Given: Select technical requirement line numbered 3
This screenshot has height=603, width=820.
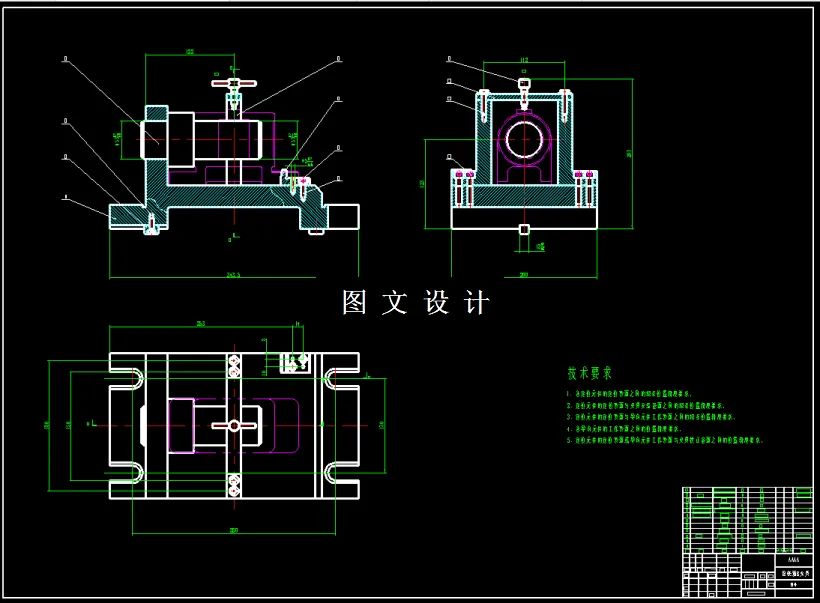Looking at the screenshot, I should click(651, 417).
